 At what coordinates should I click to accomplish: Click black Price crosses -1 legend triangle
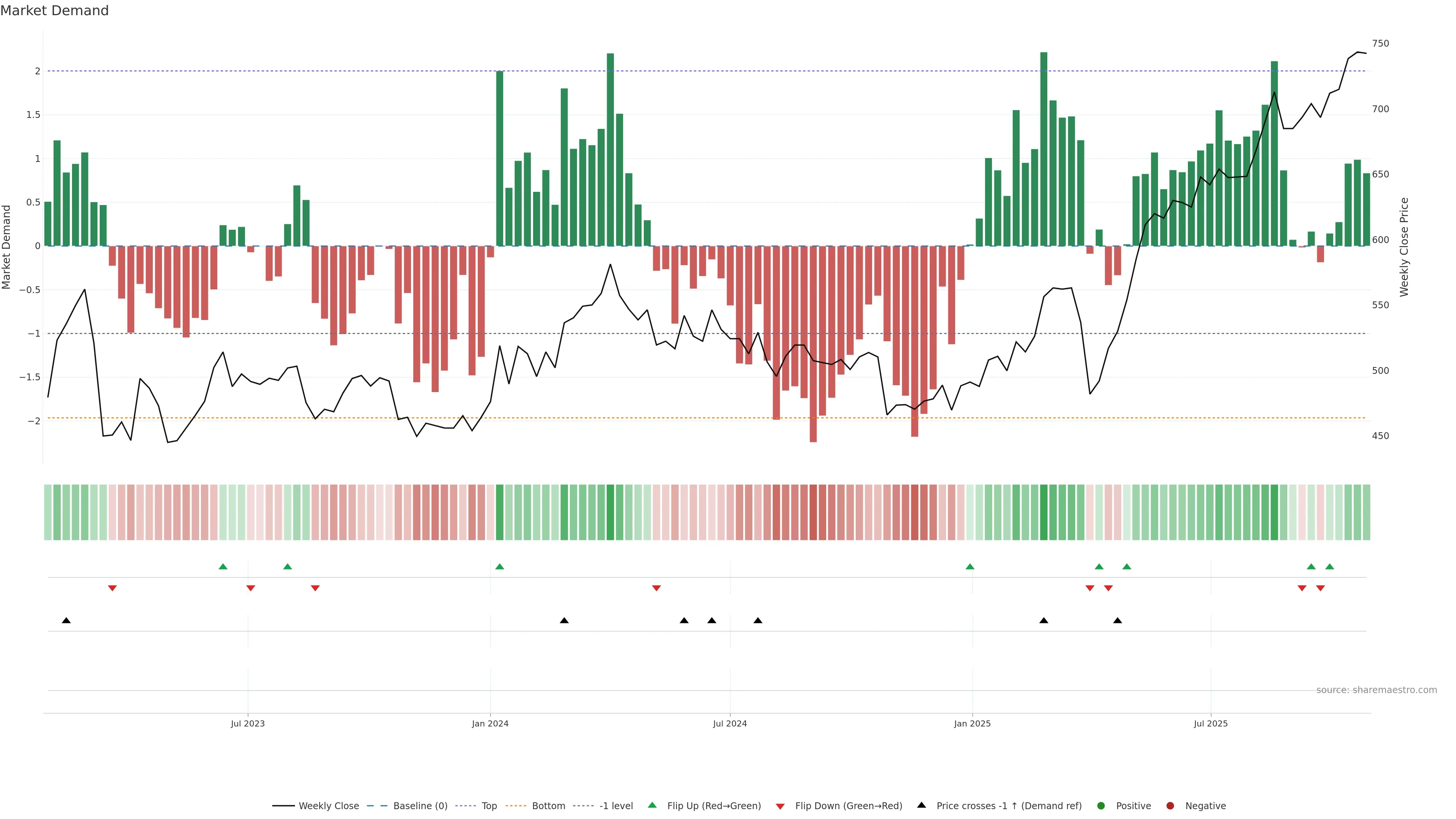[x=921, y=805]
